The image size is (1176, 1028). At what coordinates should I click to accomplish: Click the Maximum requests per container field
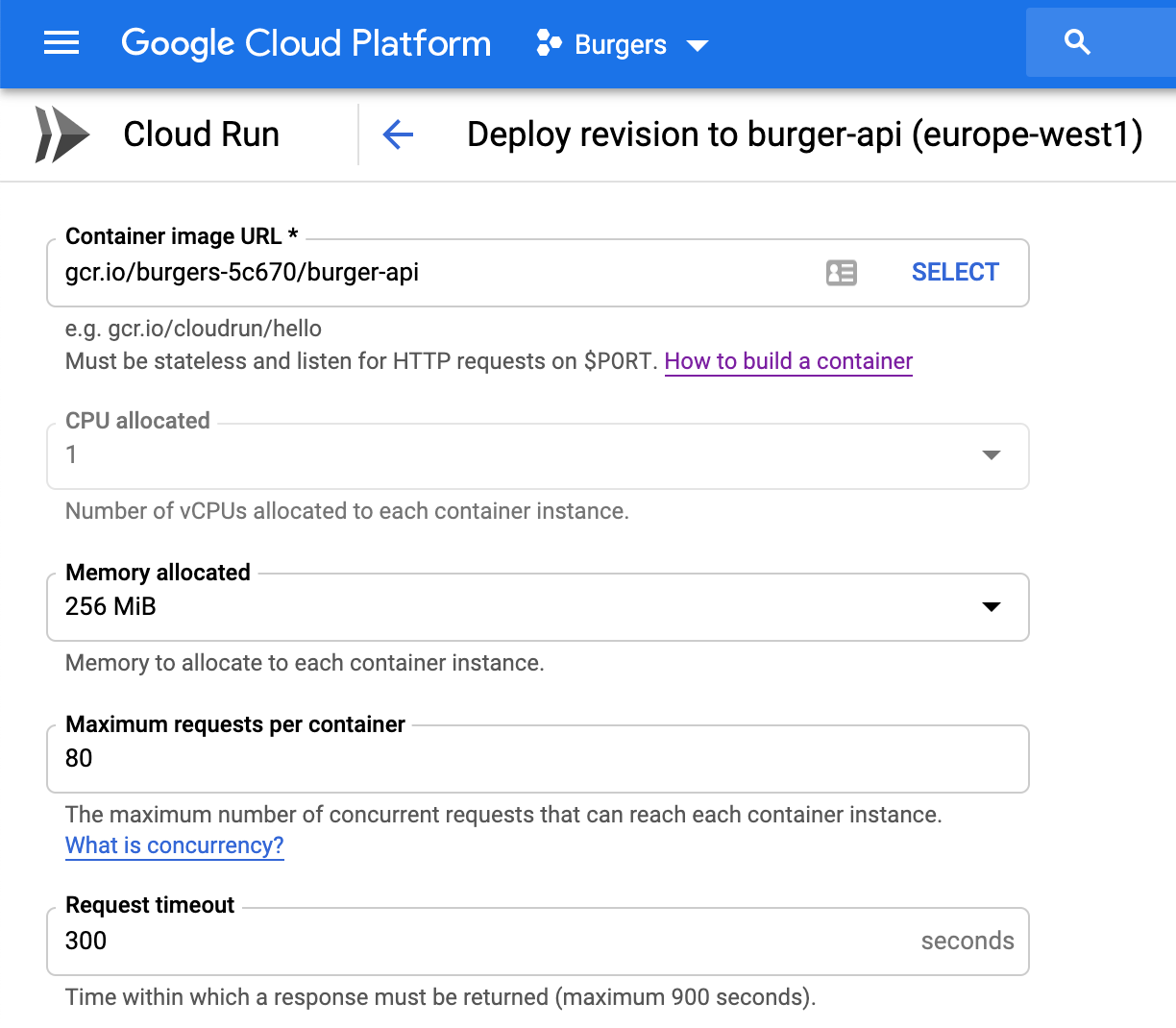(538, 759)
